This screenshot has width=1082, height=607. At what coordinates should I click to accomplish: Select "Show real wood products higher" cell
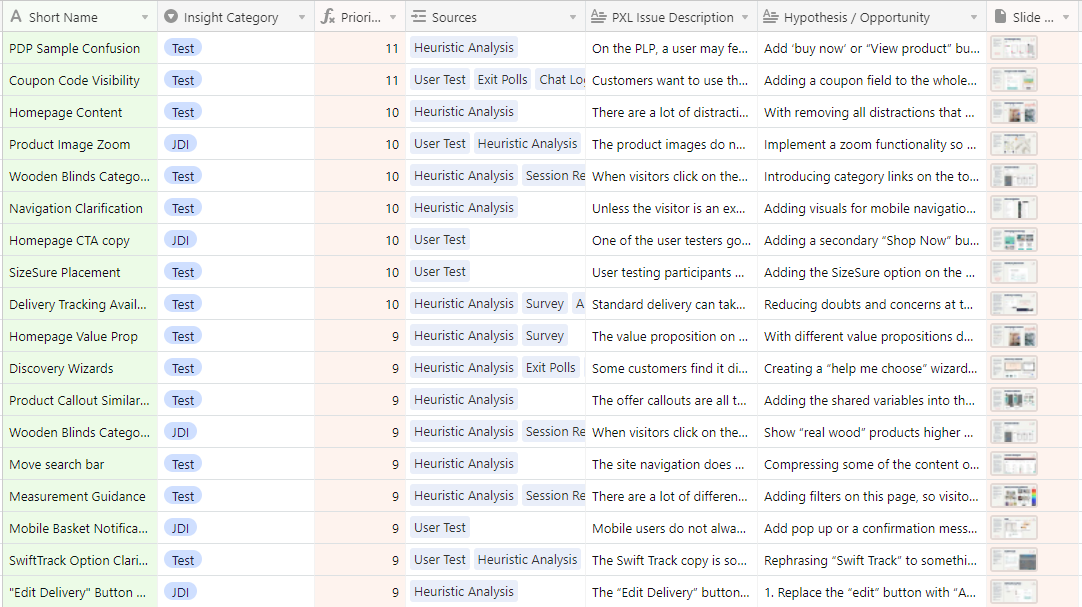click(872, 432)
